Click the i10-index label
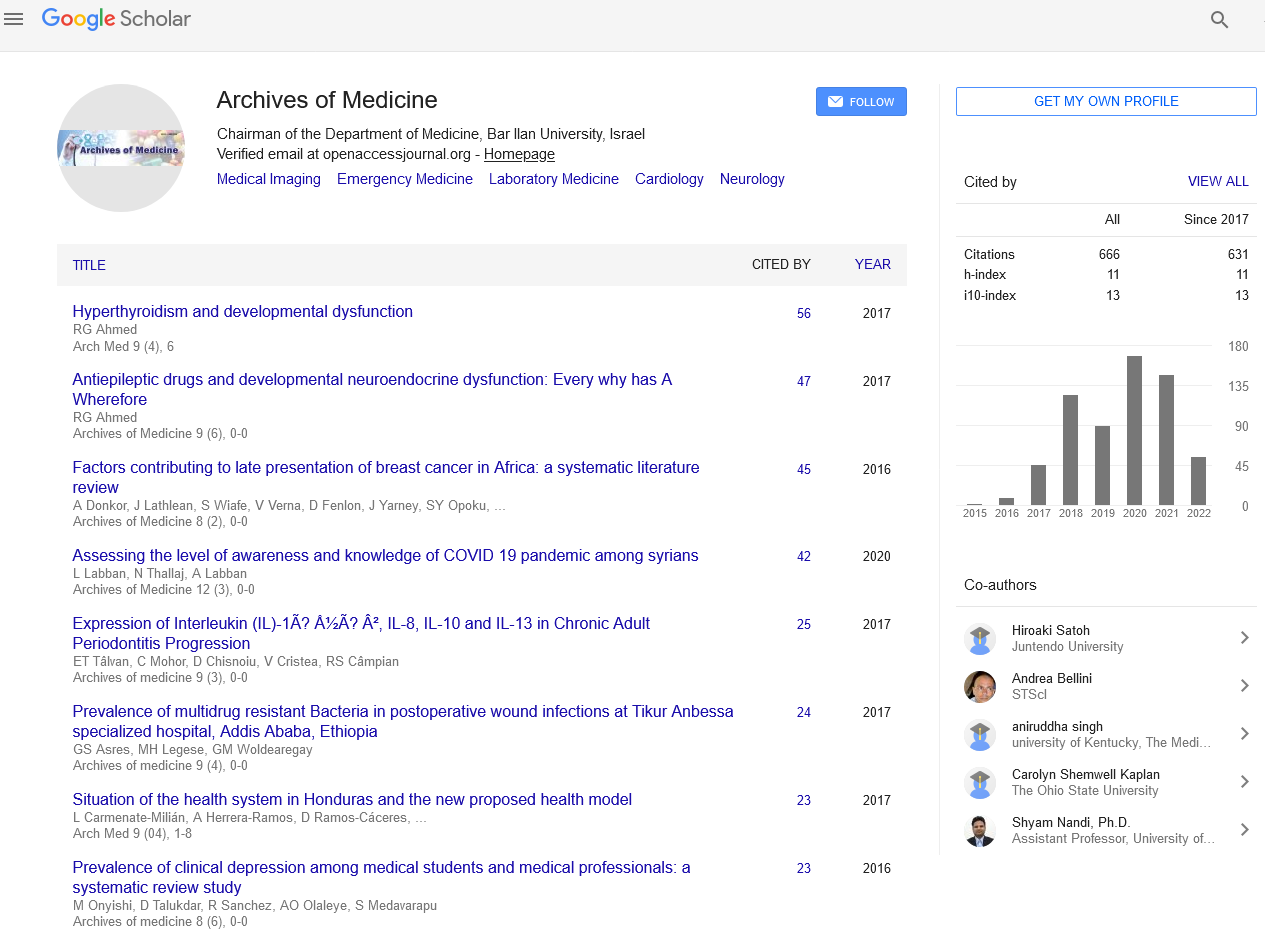 [x=990, y=296]
